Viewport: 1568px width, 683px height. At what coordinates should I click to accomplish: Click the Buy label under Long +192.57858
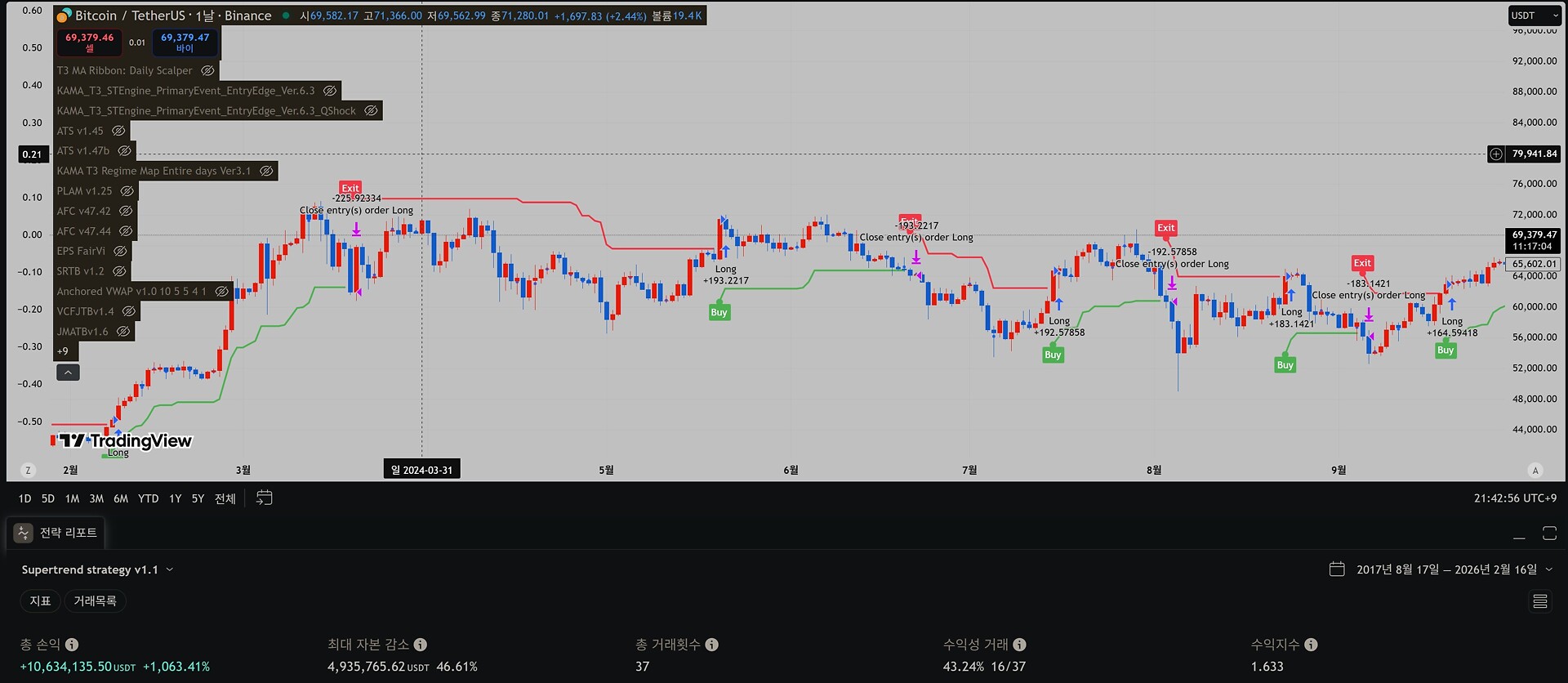pyautogui.click(x=1053, y=355)
